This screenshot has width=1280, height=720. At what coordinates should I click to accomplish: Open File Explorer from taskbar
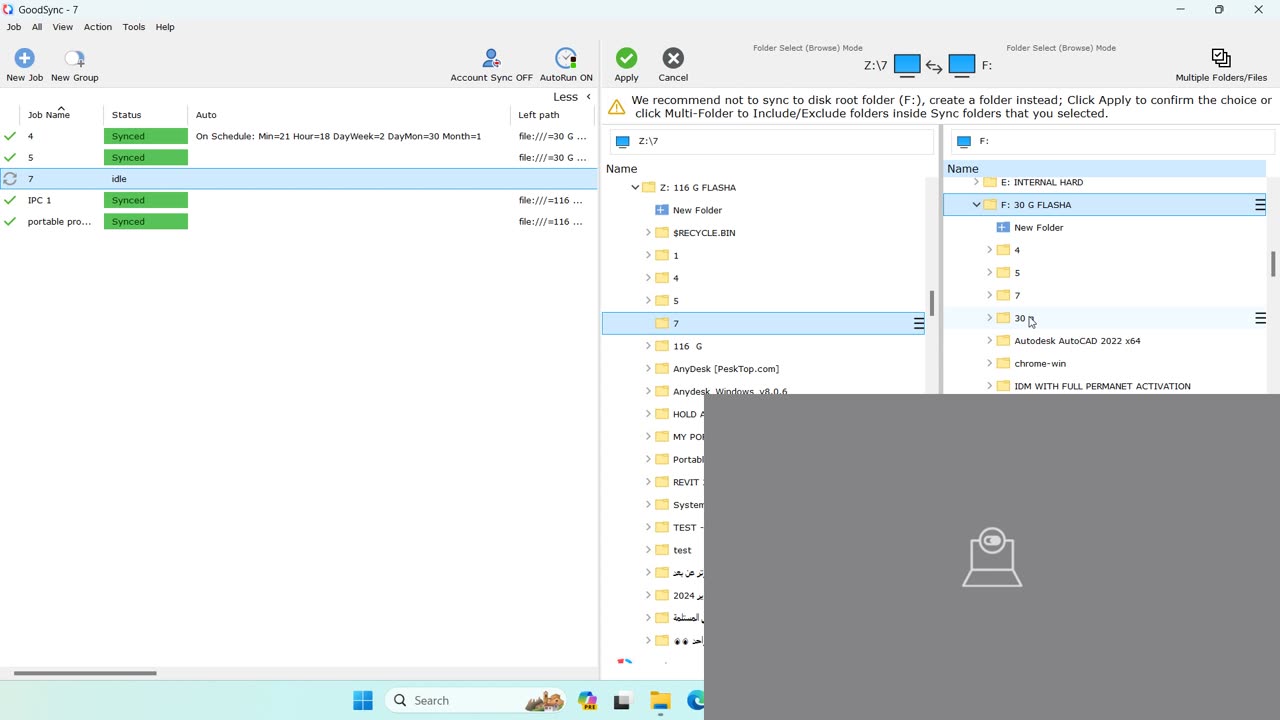tap(660, 700)
